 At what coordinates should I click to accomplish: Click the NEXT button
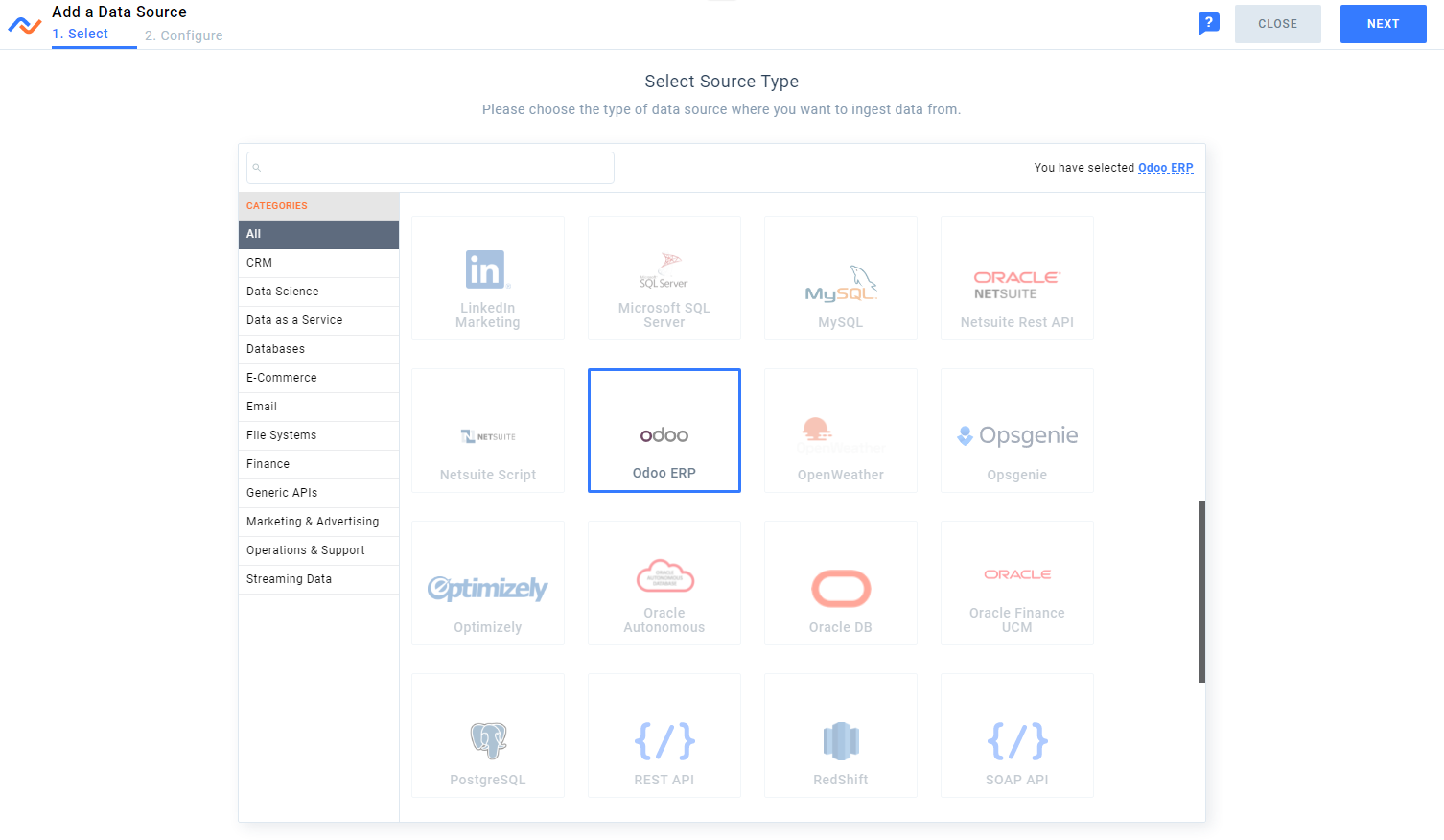point(1383,24)
